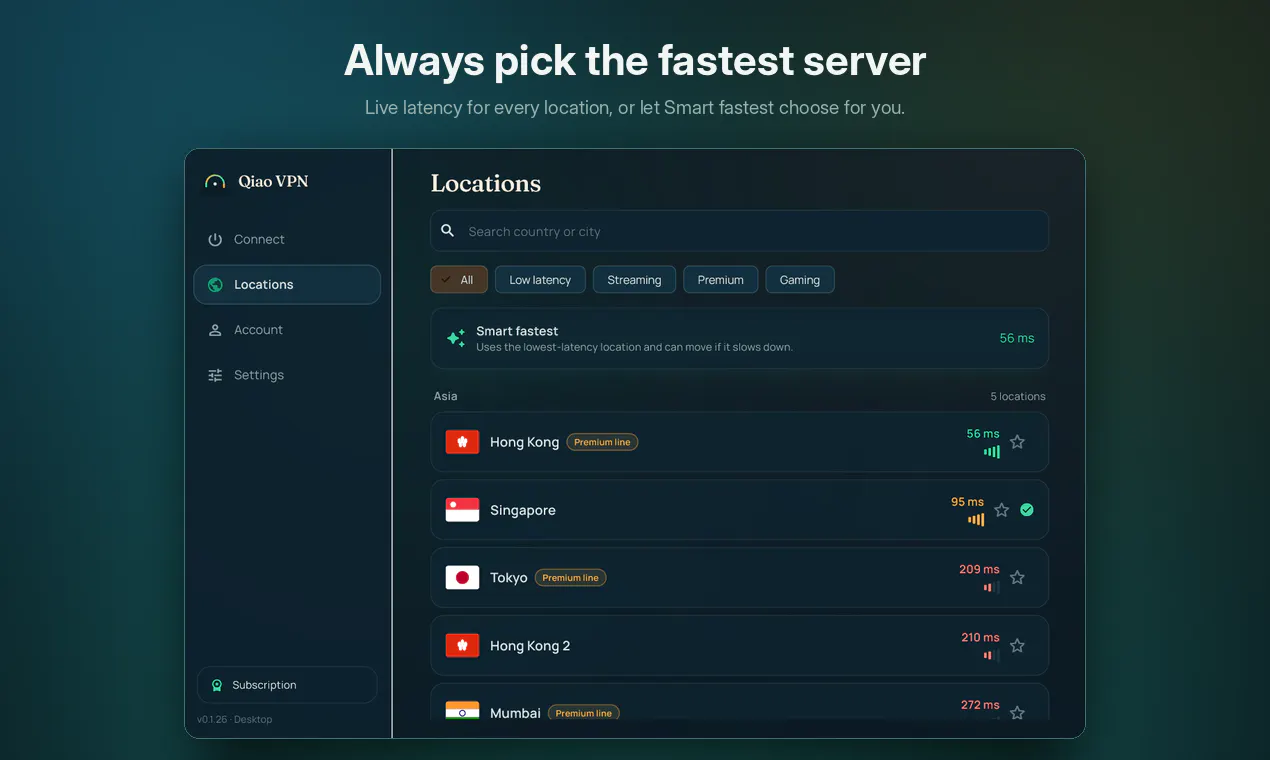Click the Hong Kong flag in the 56 ms row
The height and width of the screenshot is (760, 1270).
[x=462, y=442]
